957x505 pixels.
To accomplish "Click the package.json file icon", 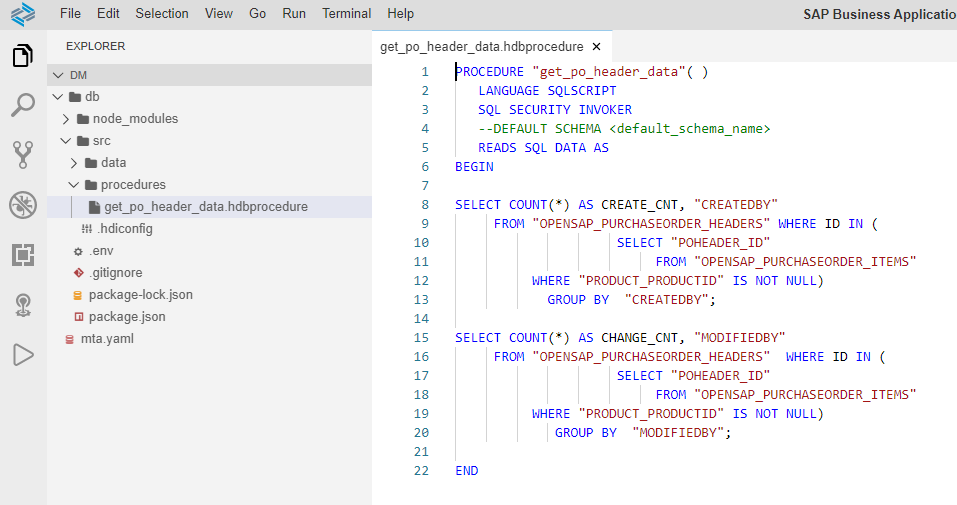I will (x=78, y=317).
